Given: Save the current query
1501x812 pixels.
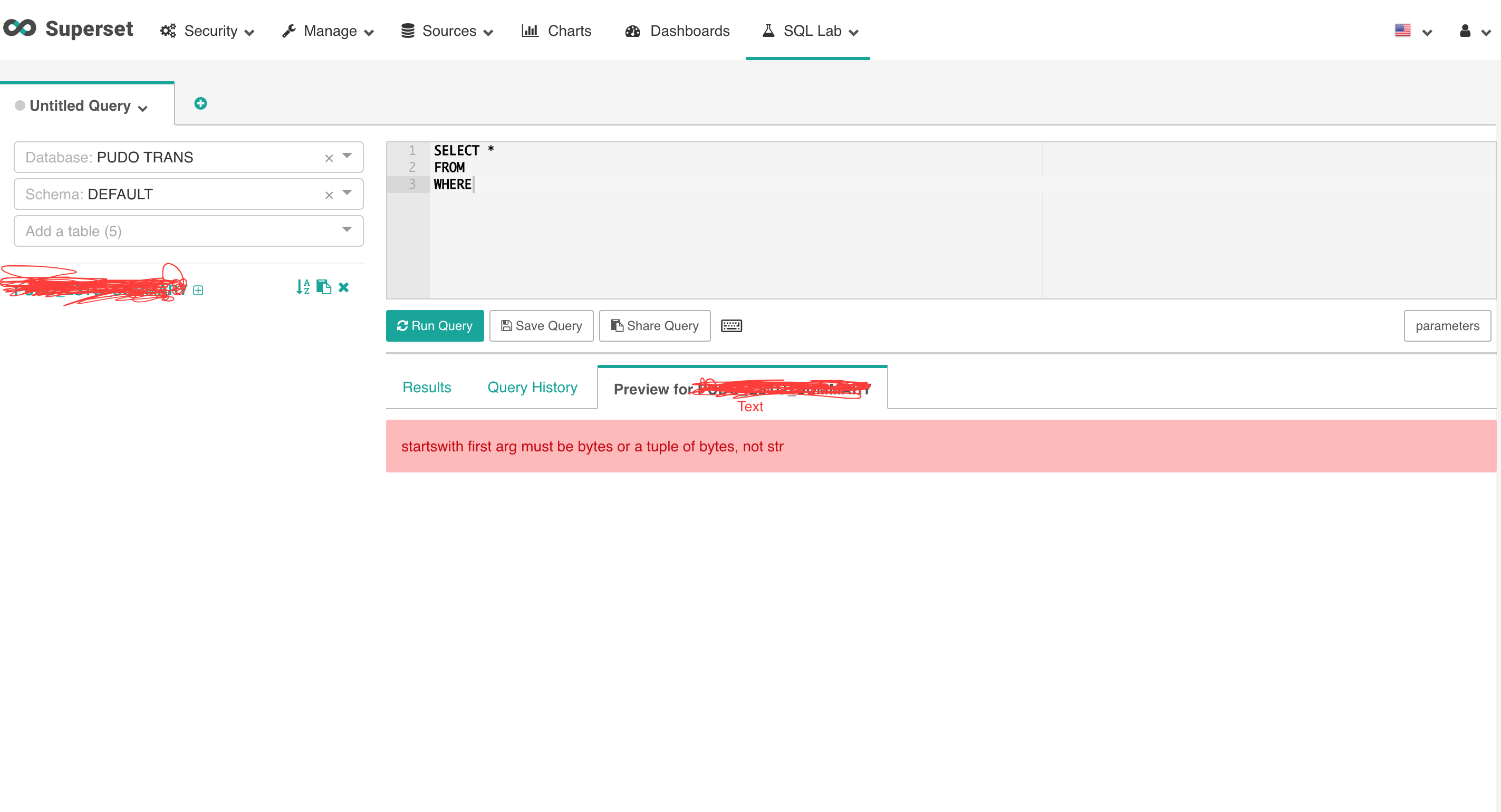Looking at the screenshot, I should pos(541,326).
